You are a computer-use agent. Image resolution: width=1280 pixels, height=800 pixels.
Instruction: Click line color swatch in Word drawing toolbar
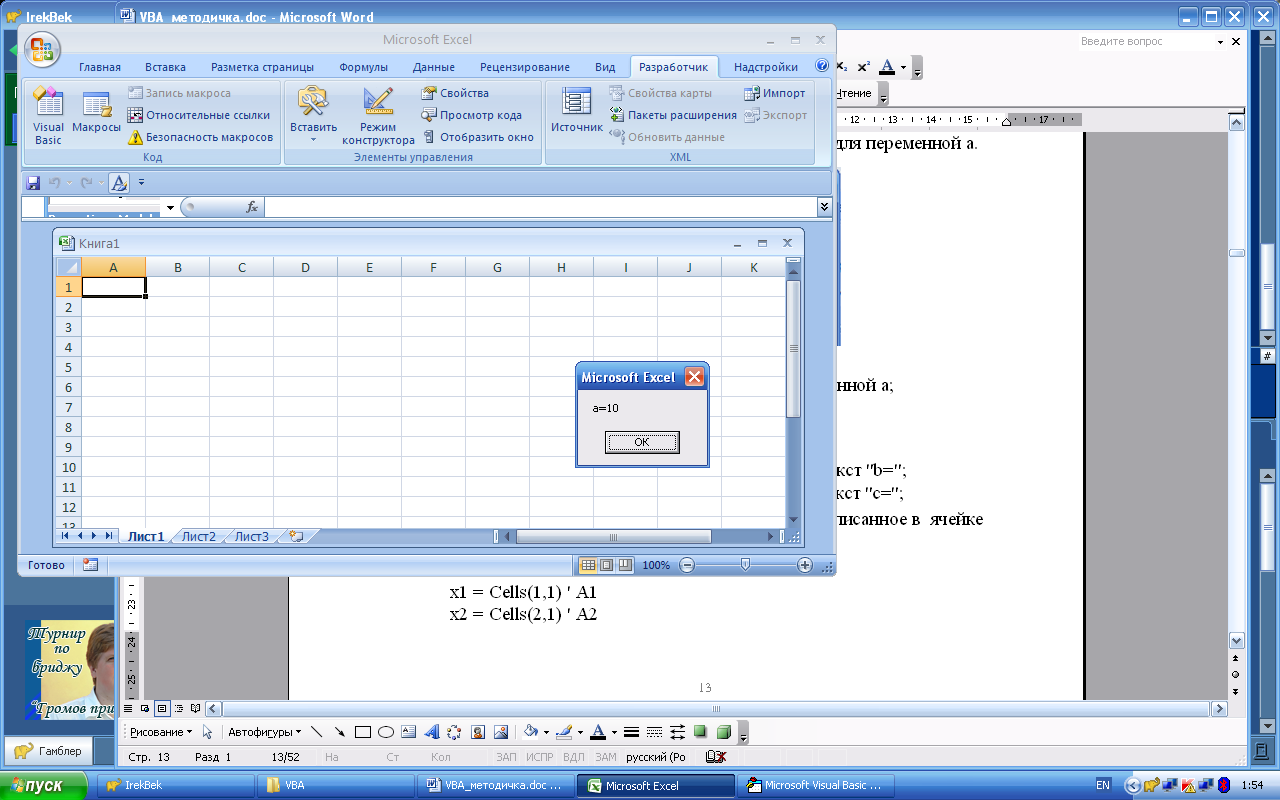click(563, 732)
